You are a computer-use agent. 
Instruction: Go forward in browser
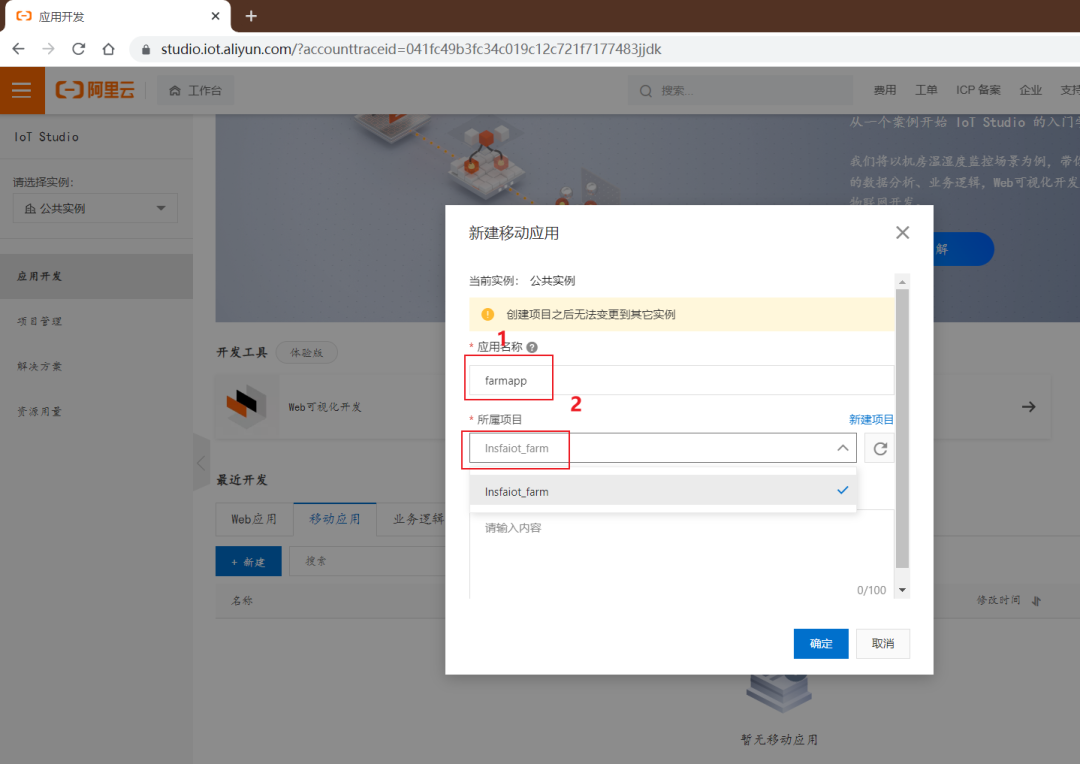(48, 49)
